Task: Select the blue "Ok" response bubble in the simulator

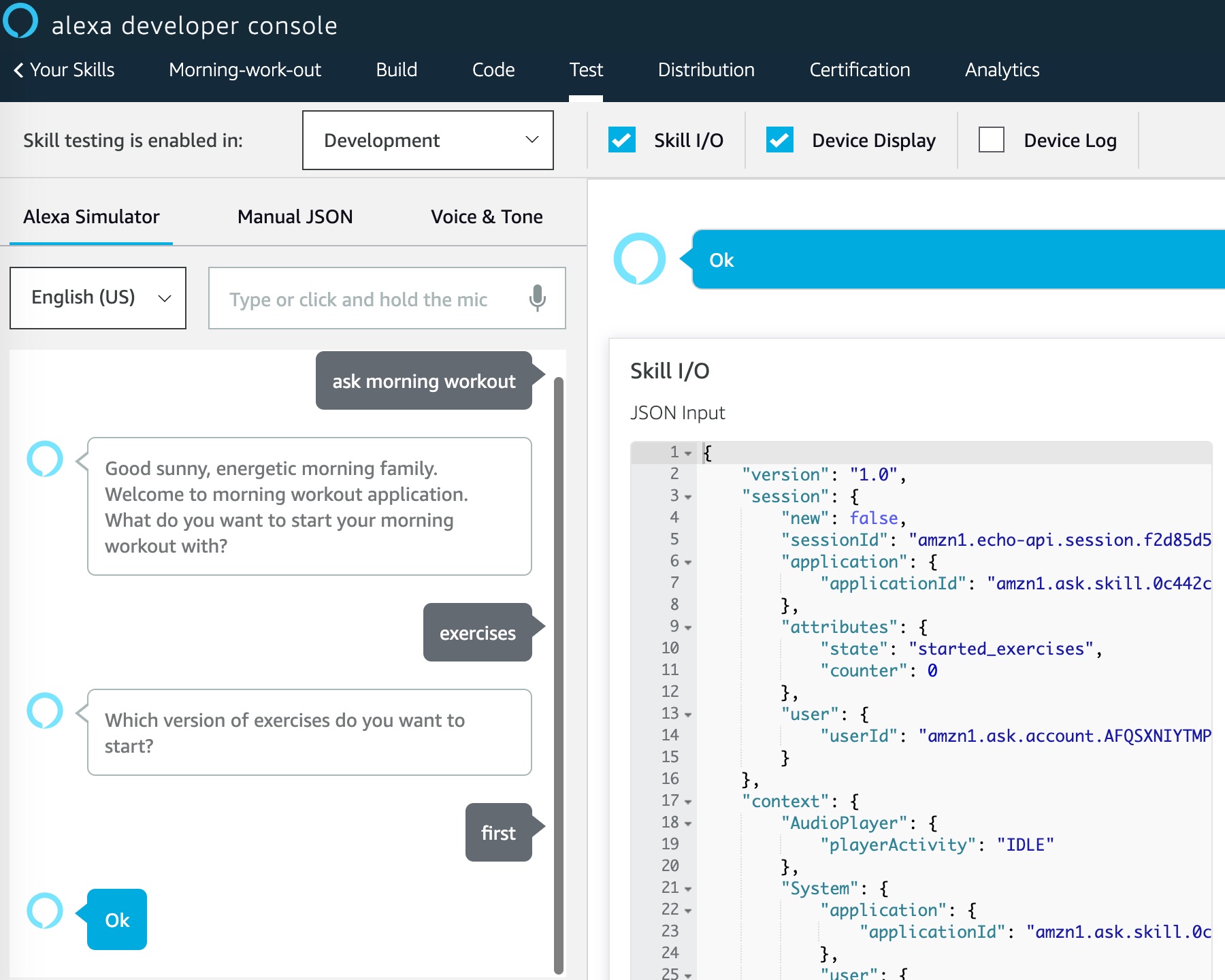Action: click(x=117, y=919)
